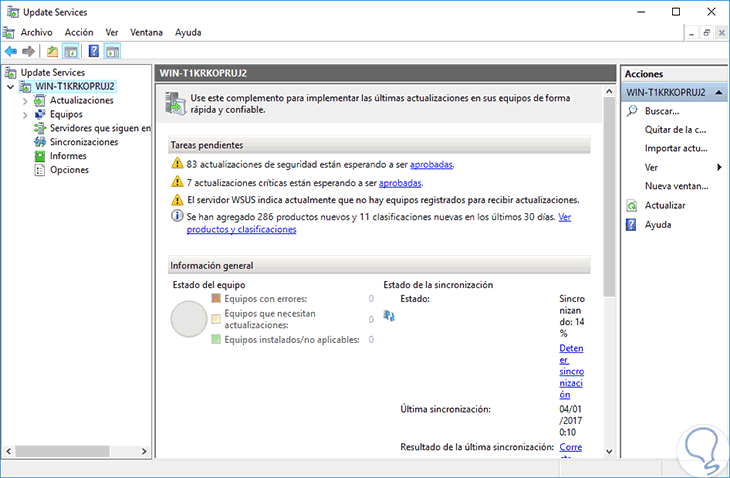
Task: Click the Informes green report icon
Action: point(40,156)
